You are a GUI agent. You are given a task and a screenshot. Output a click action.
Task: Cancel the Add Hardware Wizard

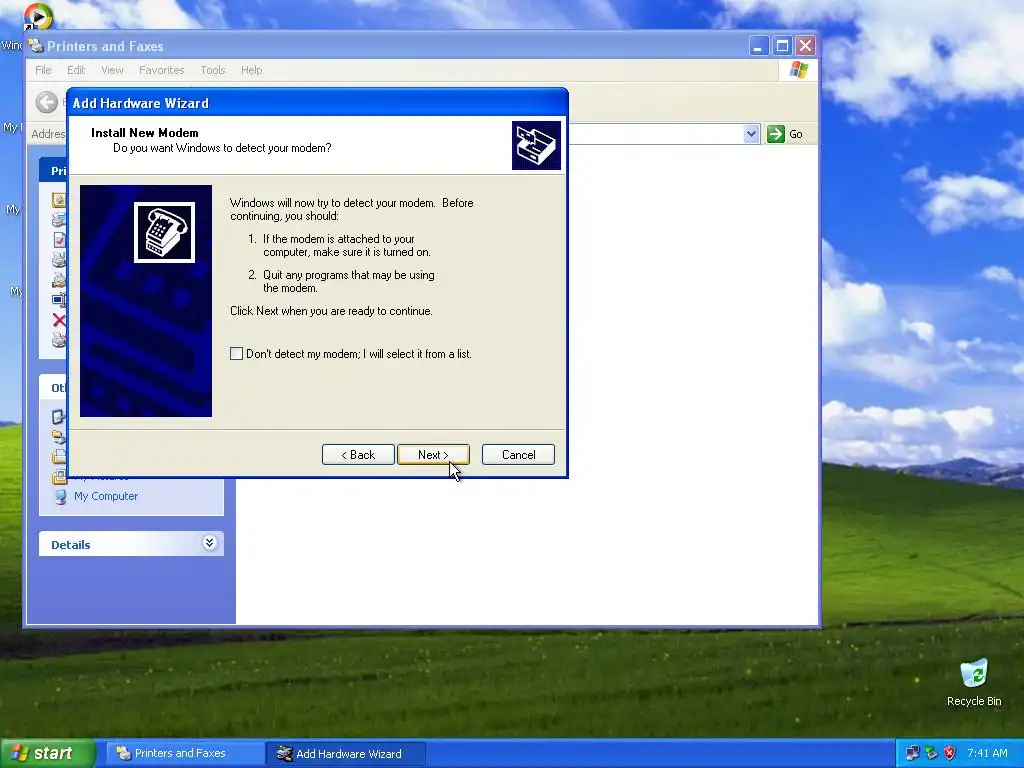point(518,455)
